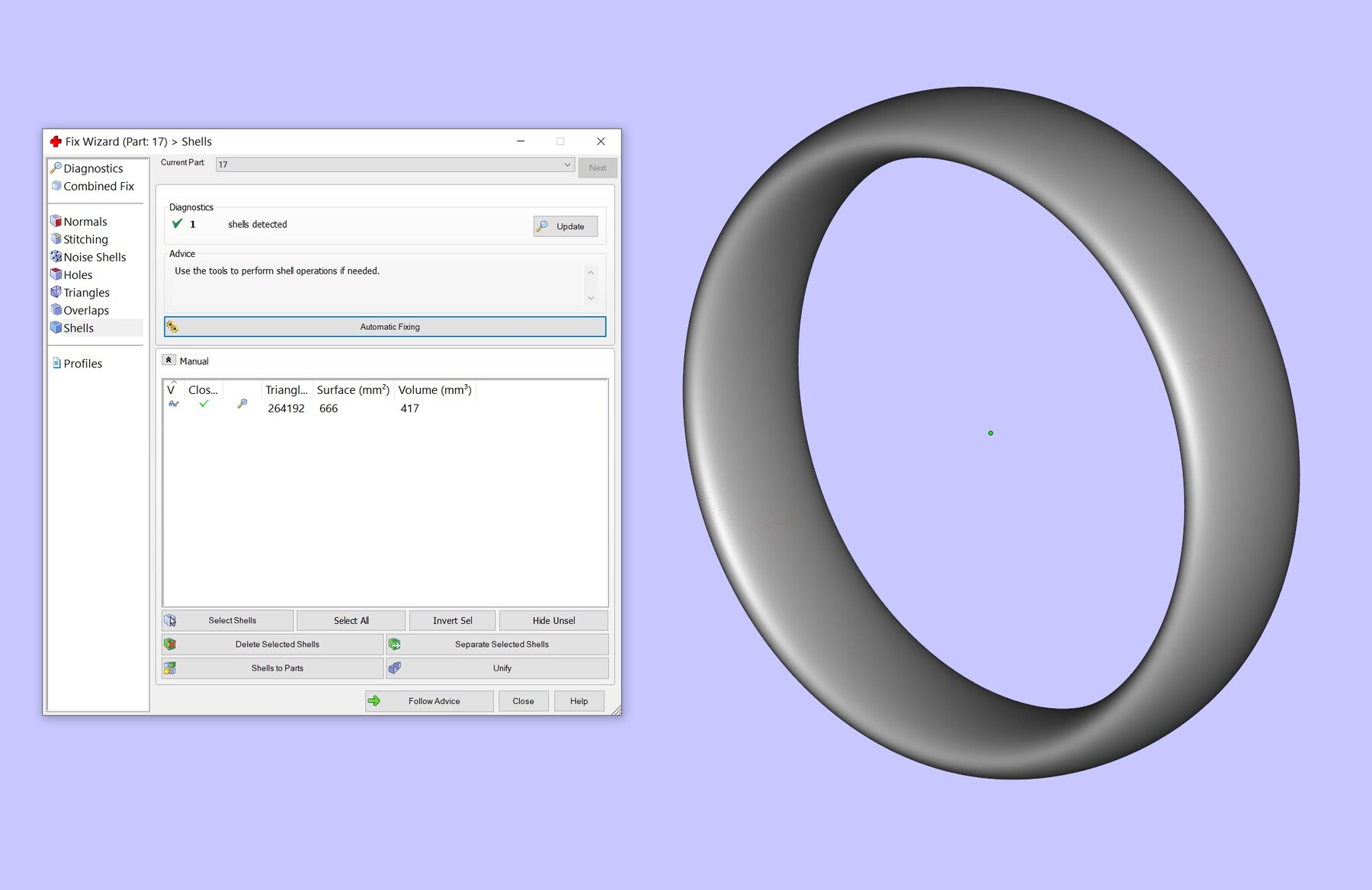Activate the Select Shells tool

[x=227, y=620]
